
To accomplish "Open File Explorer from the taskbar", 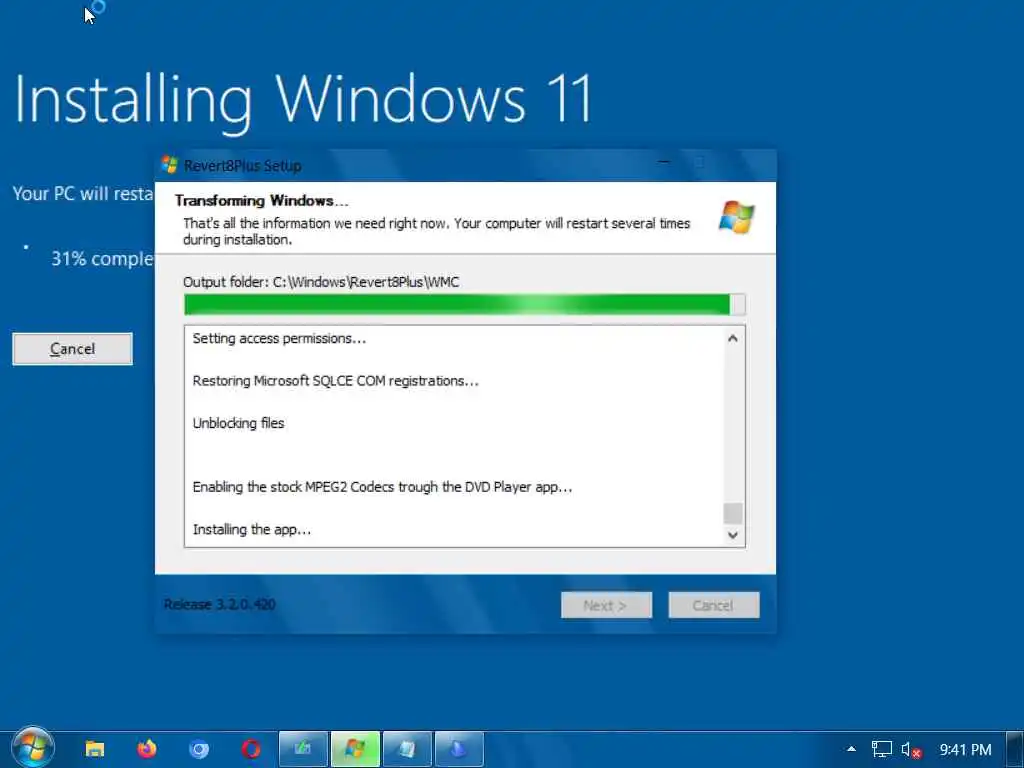I will click(x=95, y=748).
